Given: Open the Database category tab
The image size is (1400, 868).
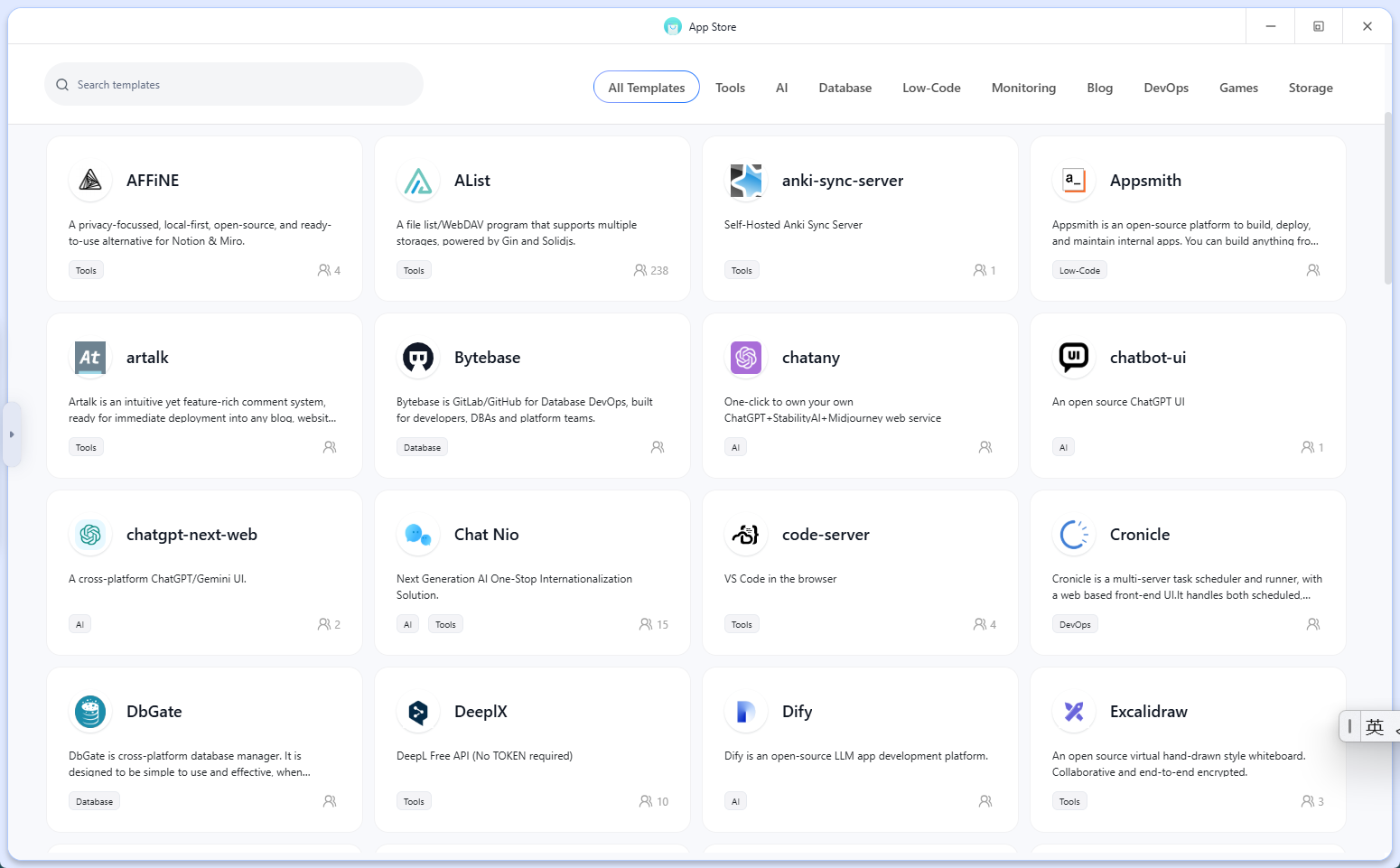Looking at the screenshot, I should coord(845,88).
